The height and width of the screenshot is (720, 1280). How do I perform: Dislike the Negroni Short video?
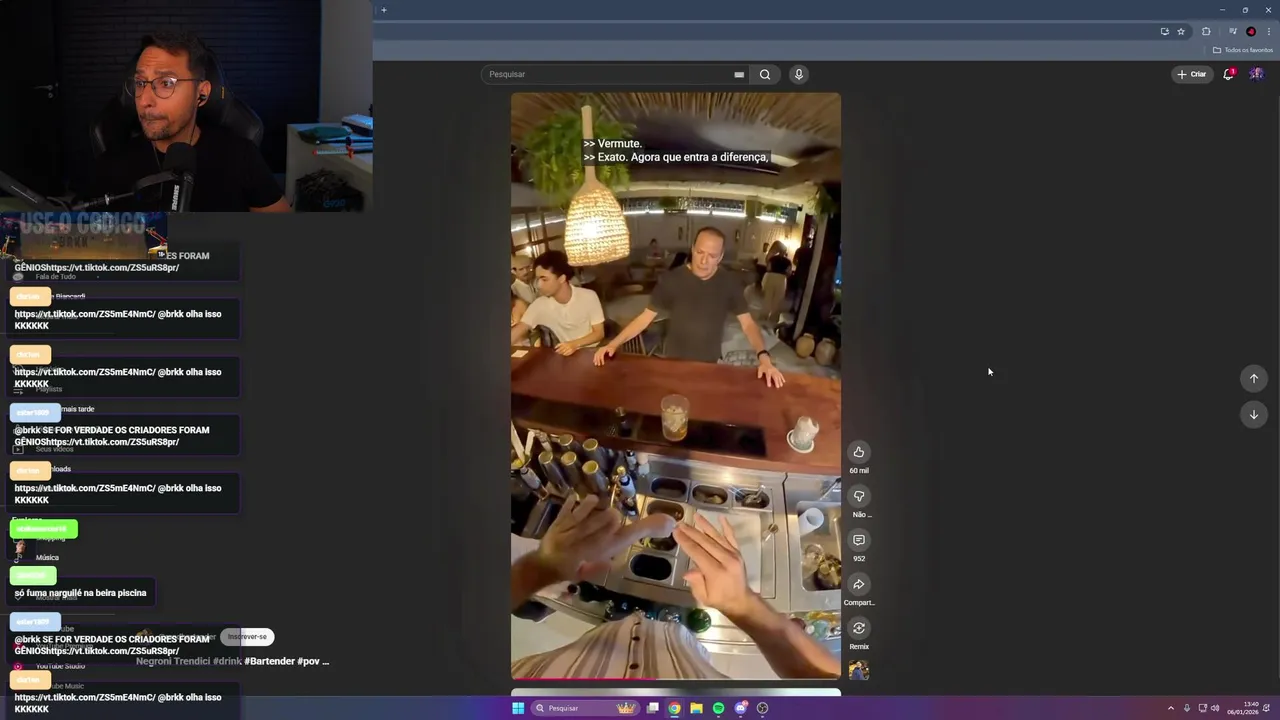858,496
